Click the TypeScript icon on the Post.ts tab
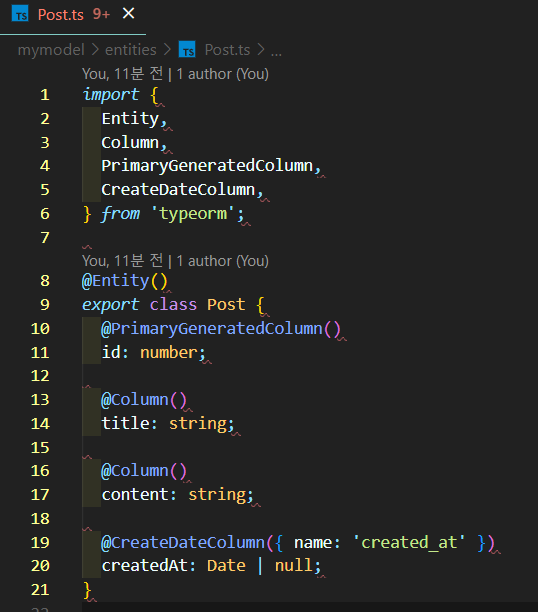Viewport: 538px width, 612px height. coord(20,14)
